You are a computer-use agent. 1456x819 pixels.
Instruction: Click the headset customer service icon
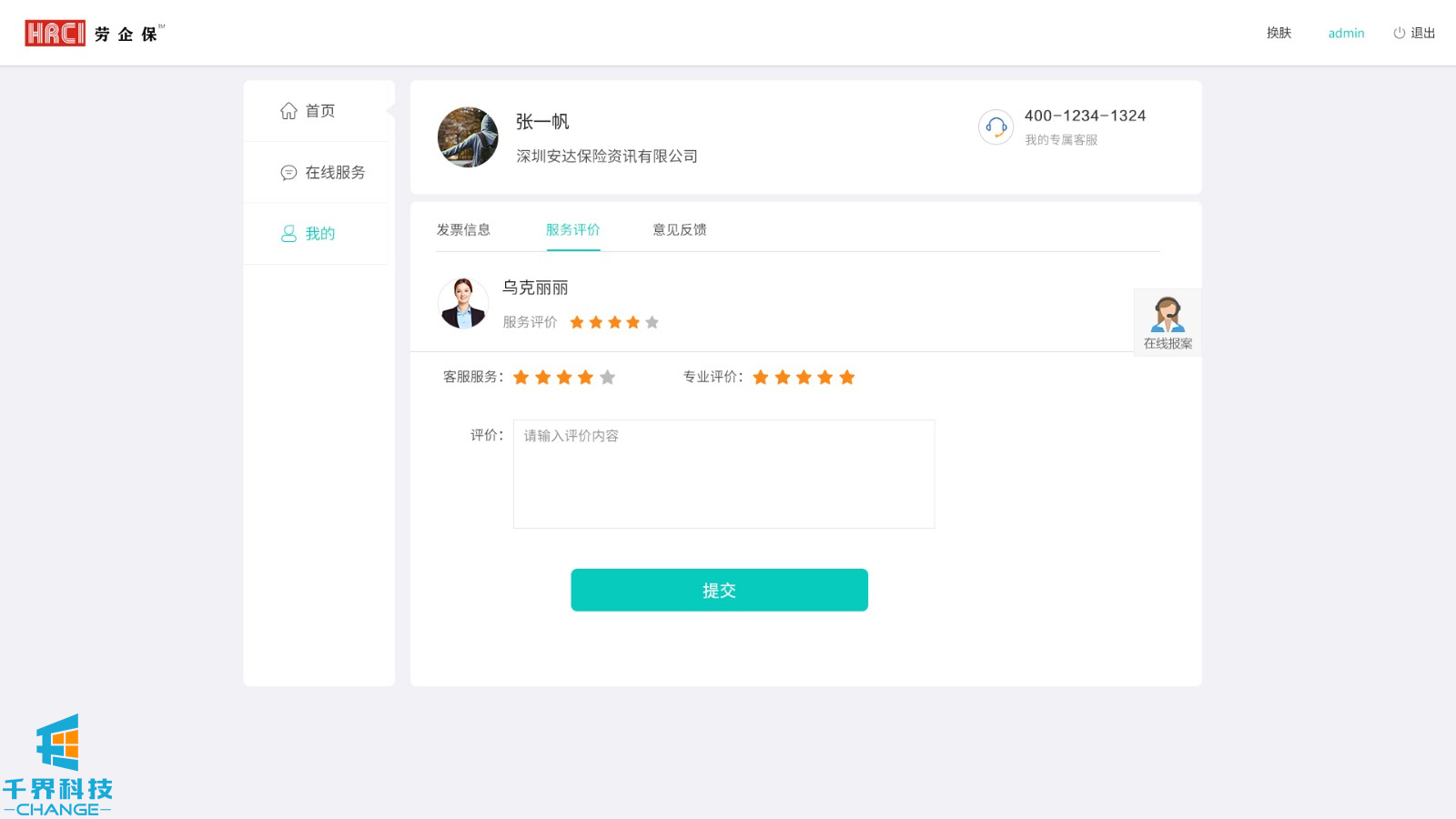[x=996, y=127]
